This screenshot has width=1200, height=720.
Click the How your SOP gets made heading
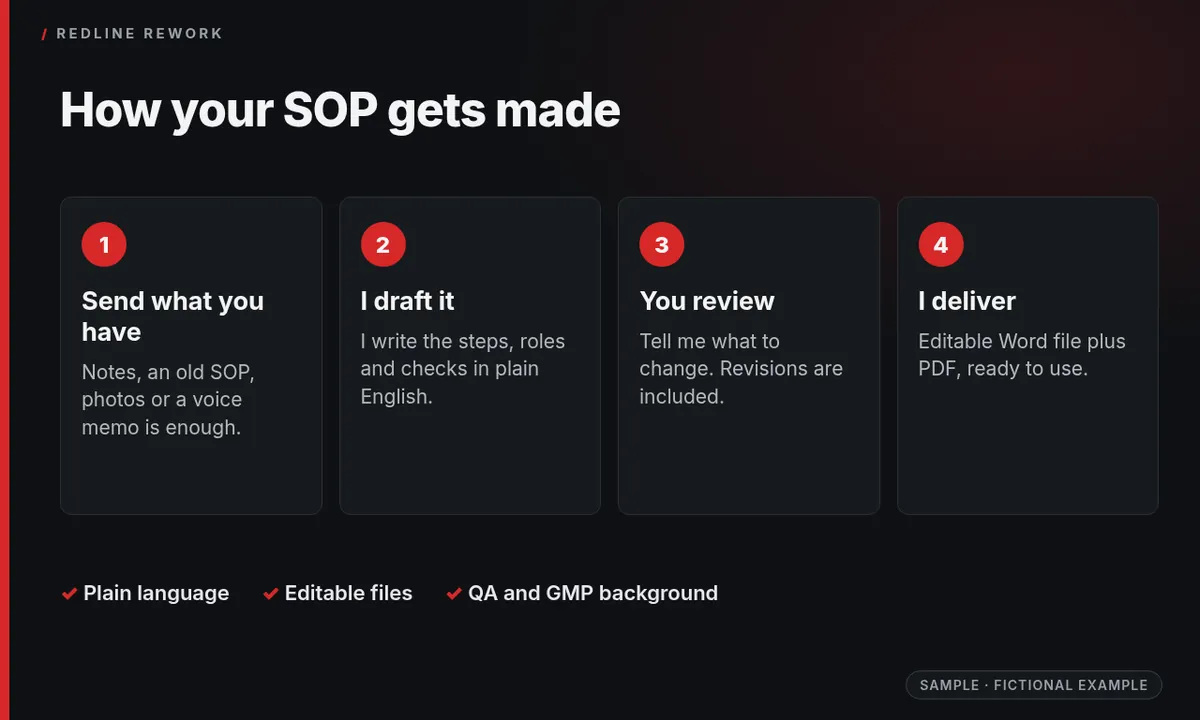click(340, 110)
